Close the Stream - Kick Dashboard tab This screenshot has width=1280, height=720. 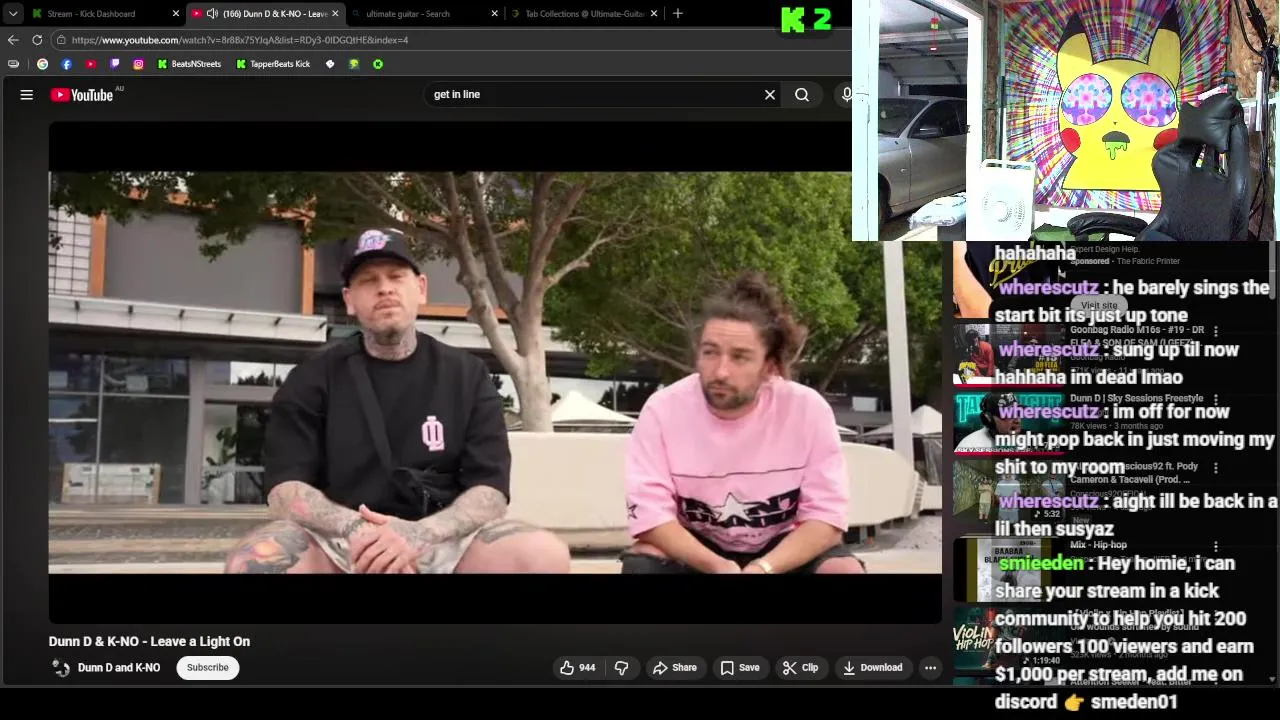tap(176, 14)
